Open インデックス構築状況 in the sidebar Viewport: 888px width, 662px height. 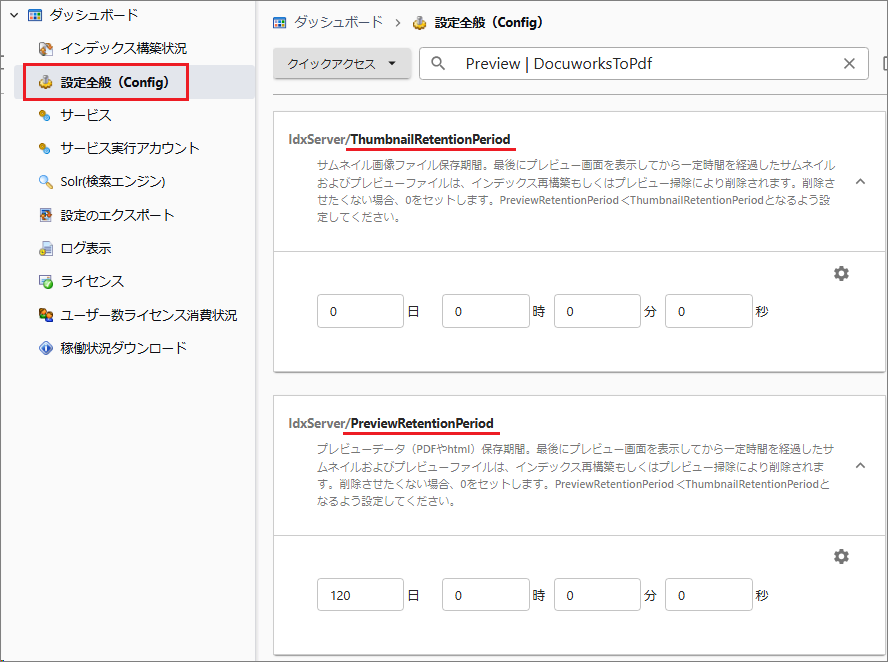122,48
